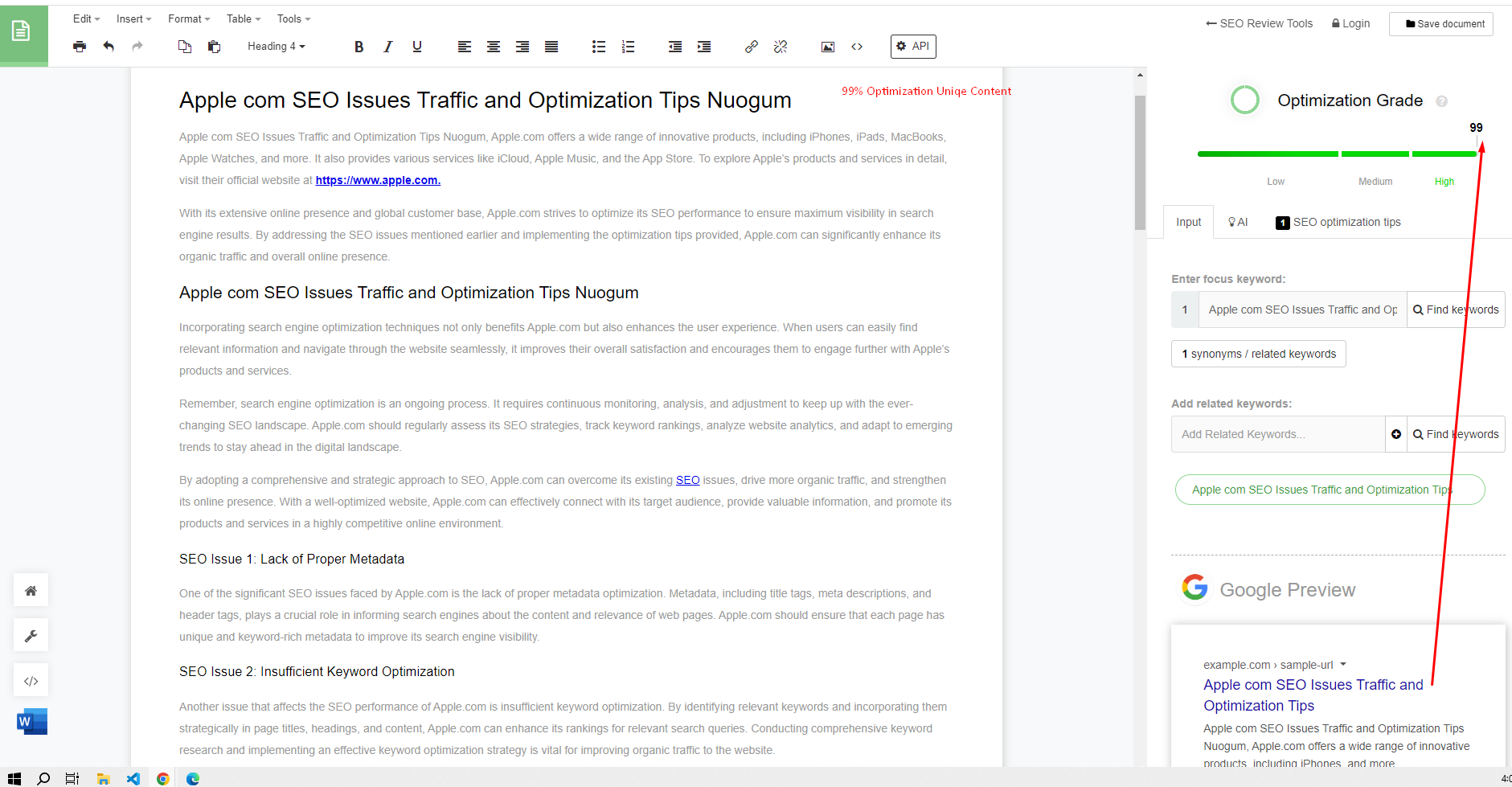
Task: Expand the sample-url breadcrumb in Google Preview
Action: 1343,664
